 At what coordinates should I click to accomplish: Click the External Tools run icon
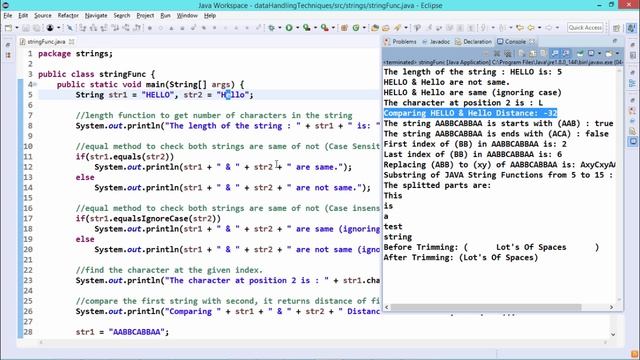click(324, 28)
